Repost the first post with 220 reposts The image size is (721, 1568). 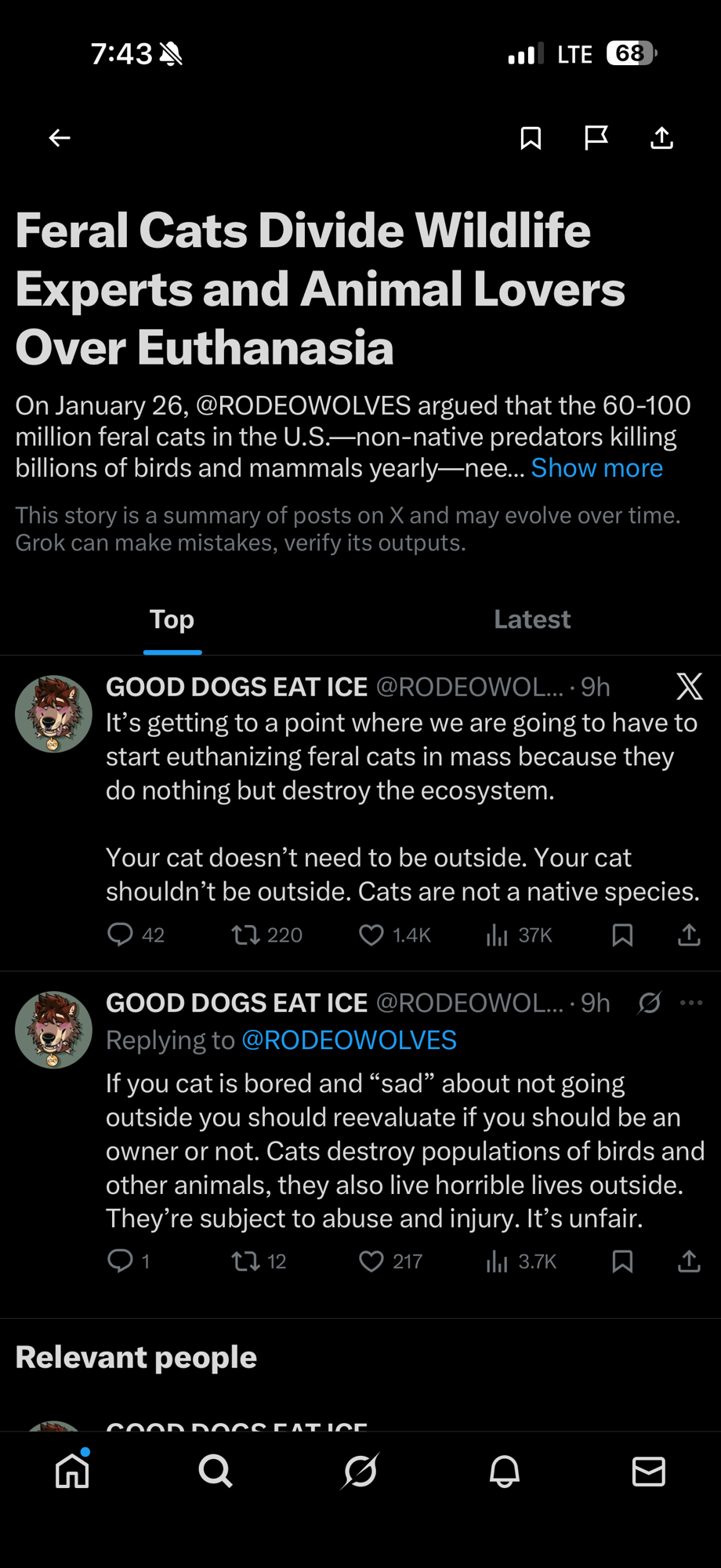pyautogui.click(x=245, y=935)
